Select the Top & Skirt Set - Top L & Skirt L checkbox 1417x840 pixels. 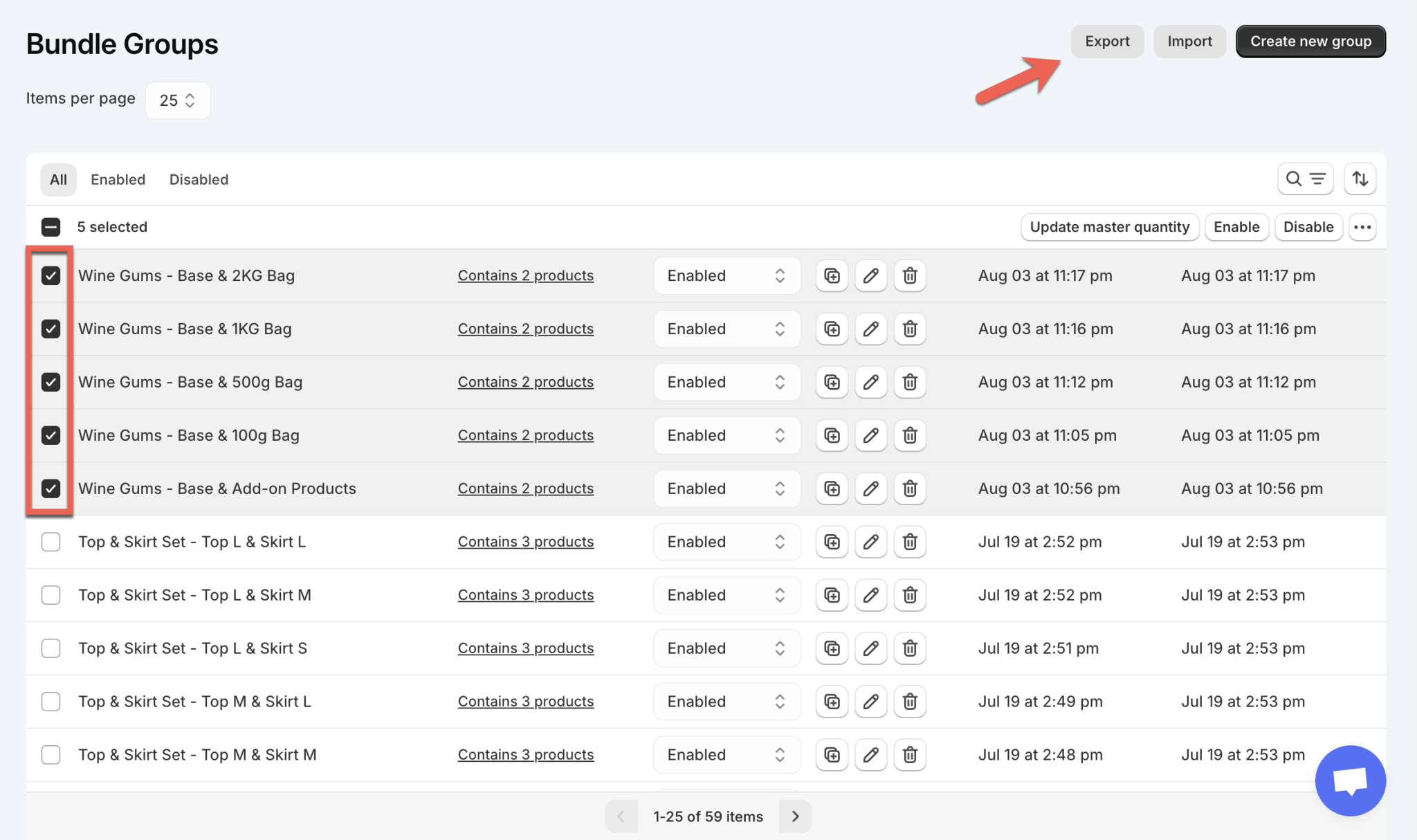[51, 542]
